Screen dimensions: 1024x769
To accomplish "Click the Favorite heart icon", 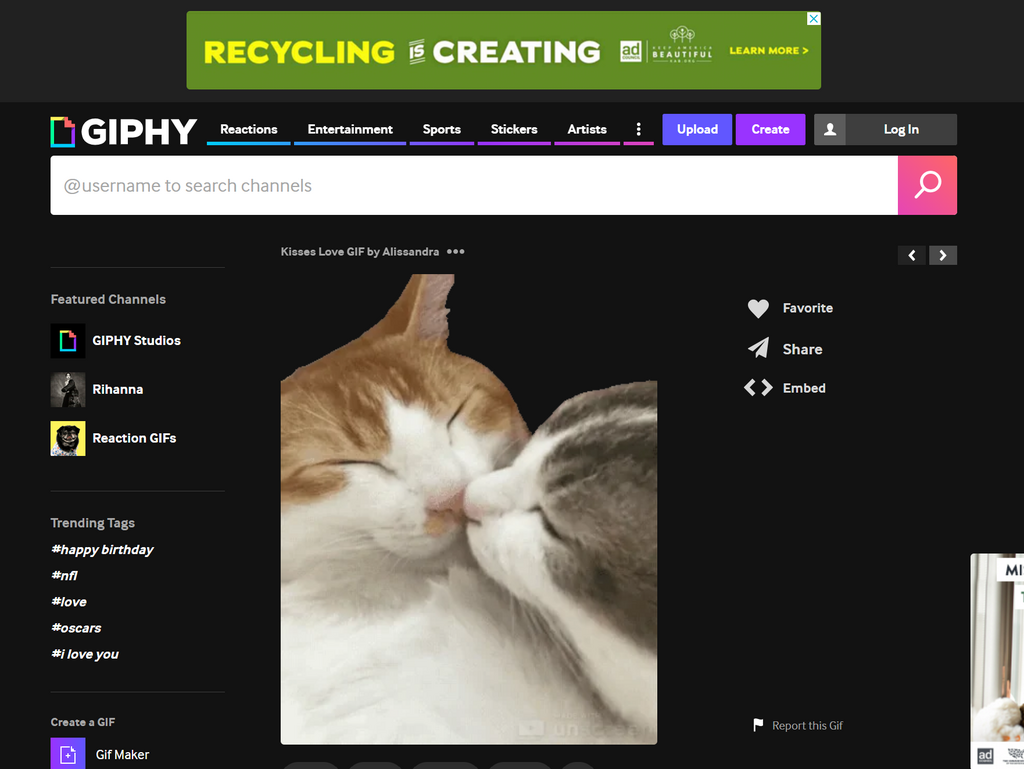I will 758,309.
